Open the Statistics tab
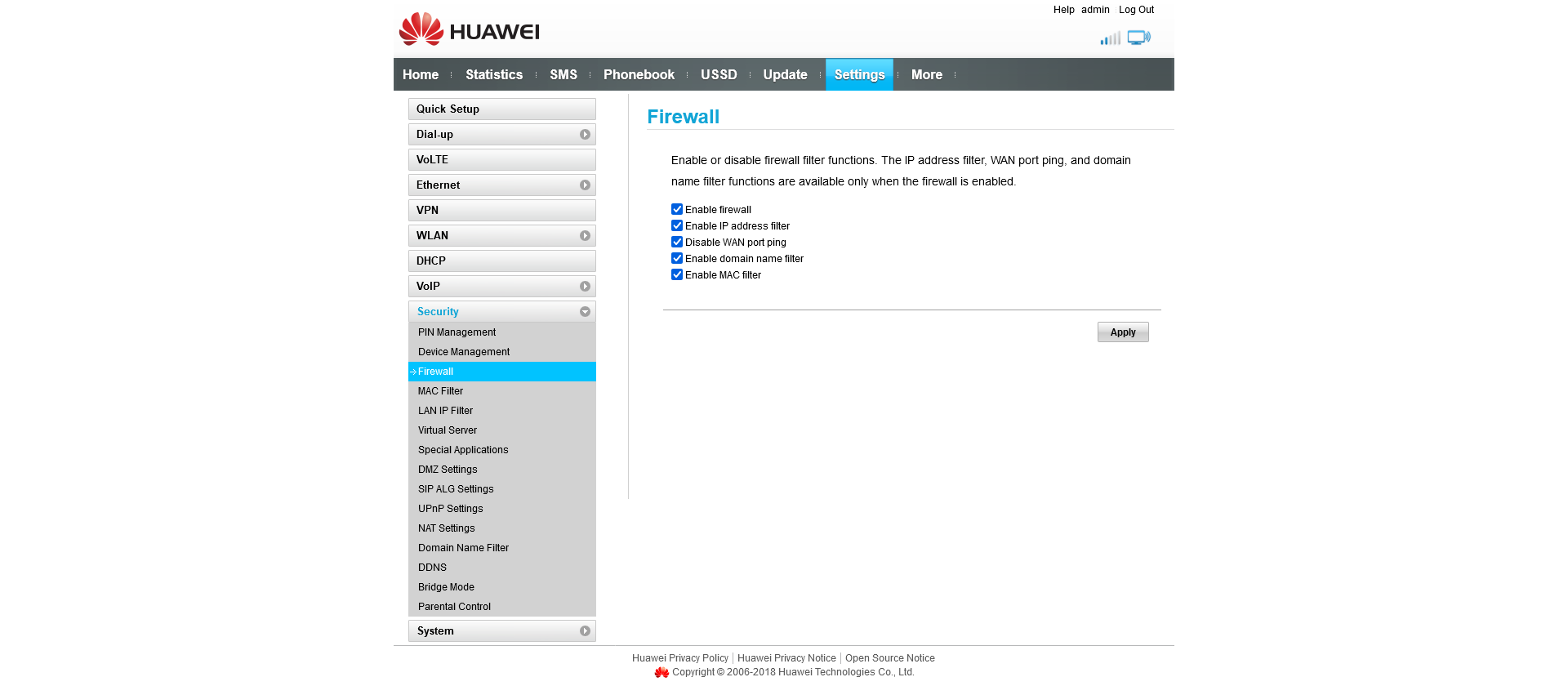 coord(494,74)
